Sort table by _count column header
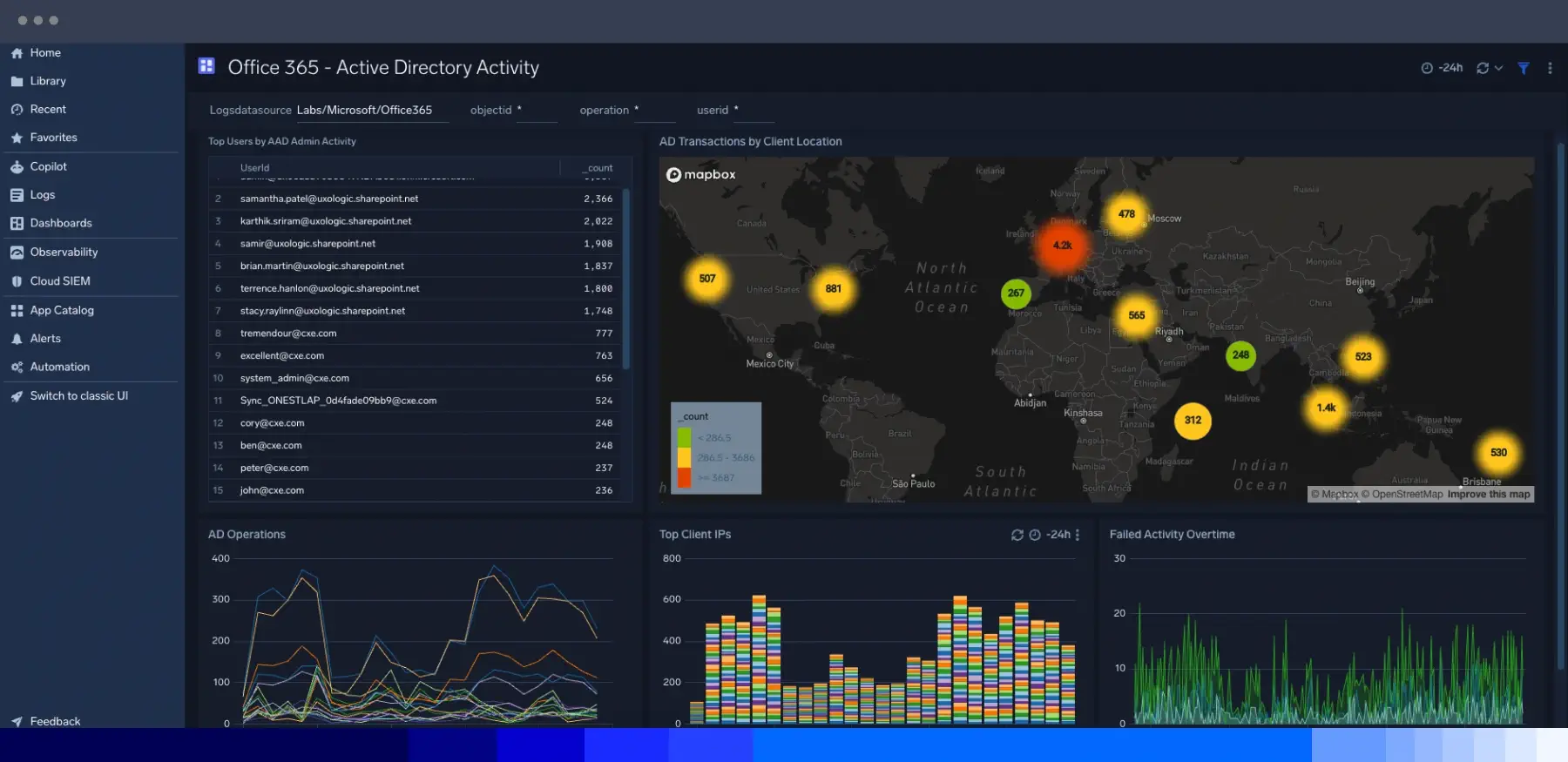Image resolution: width=1568 pixels, height=762 pixels. (x=598, y=168)
